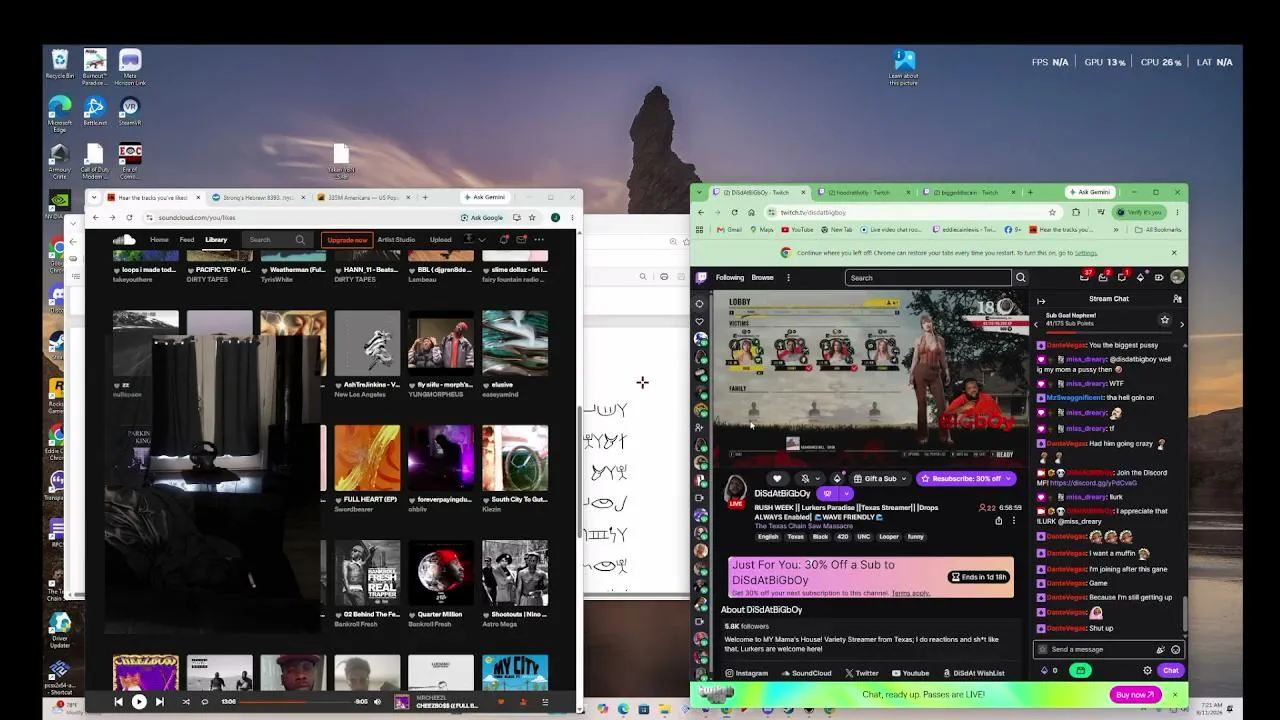Seek in the SoundCloud track progress bar

(294, 702)
